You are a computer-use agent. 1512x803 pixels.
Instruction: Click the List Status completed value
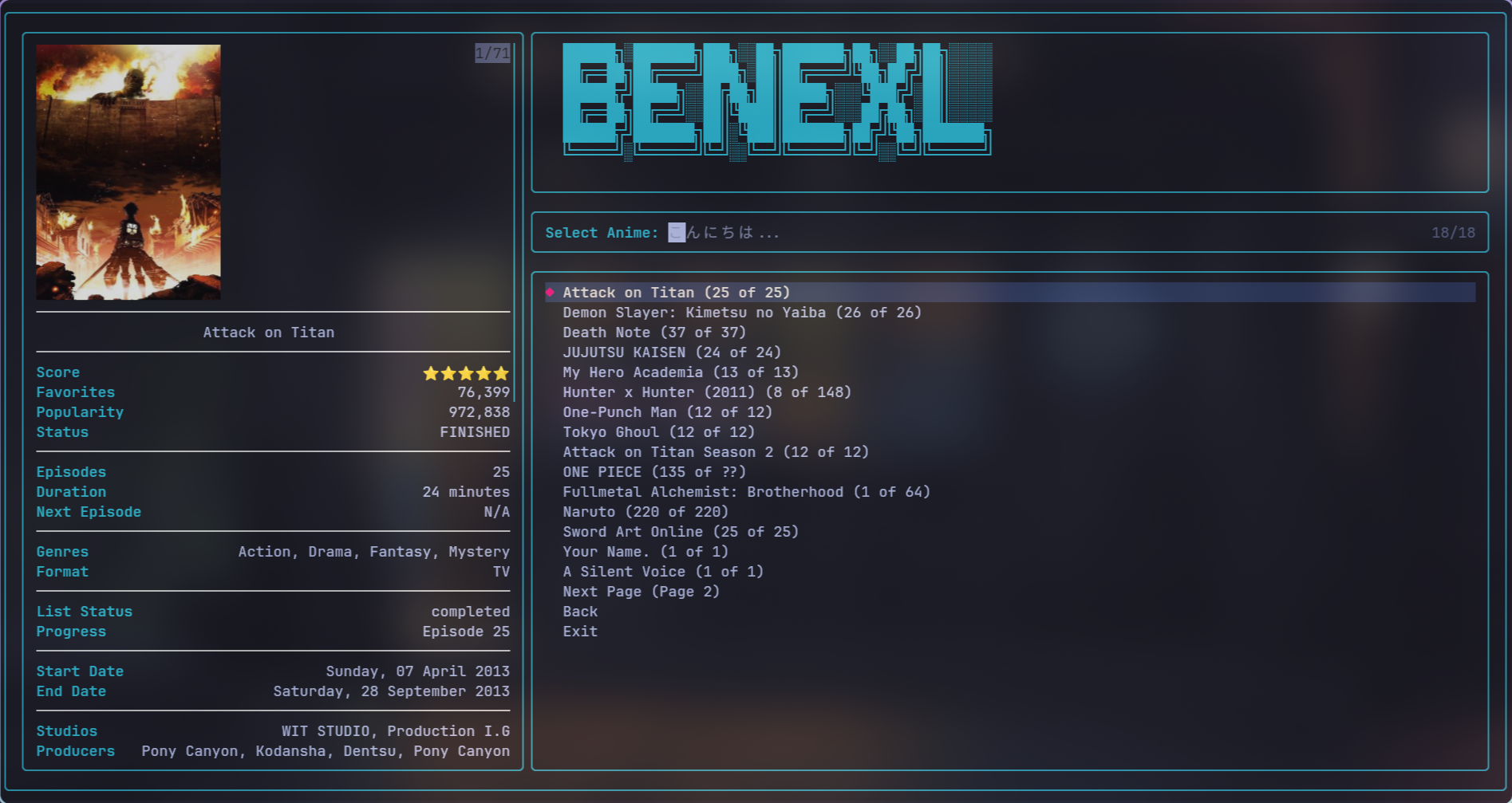470,612
